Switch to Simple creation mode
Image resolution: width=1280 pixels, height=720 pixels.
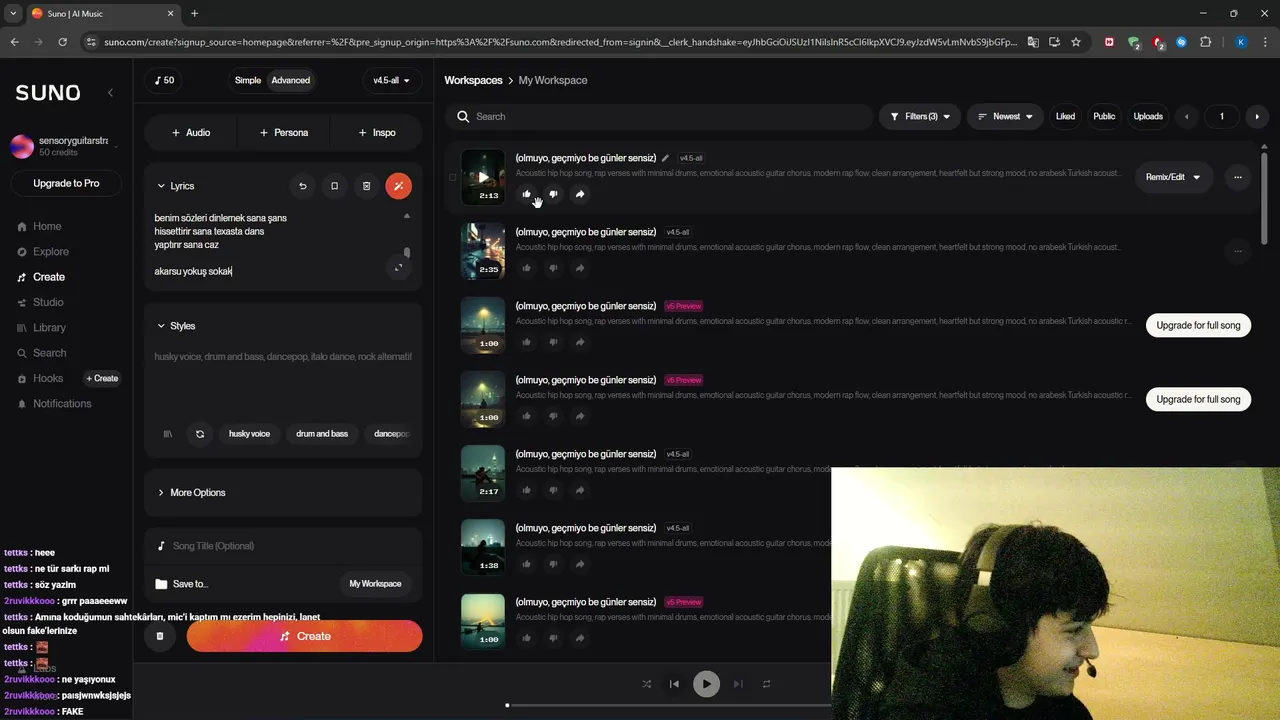coord(248,80)
